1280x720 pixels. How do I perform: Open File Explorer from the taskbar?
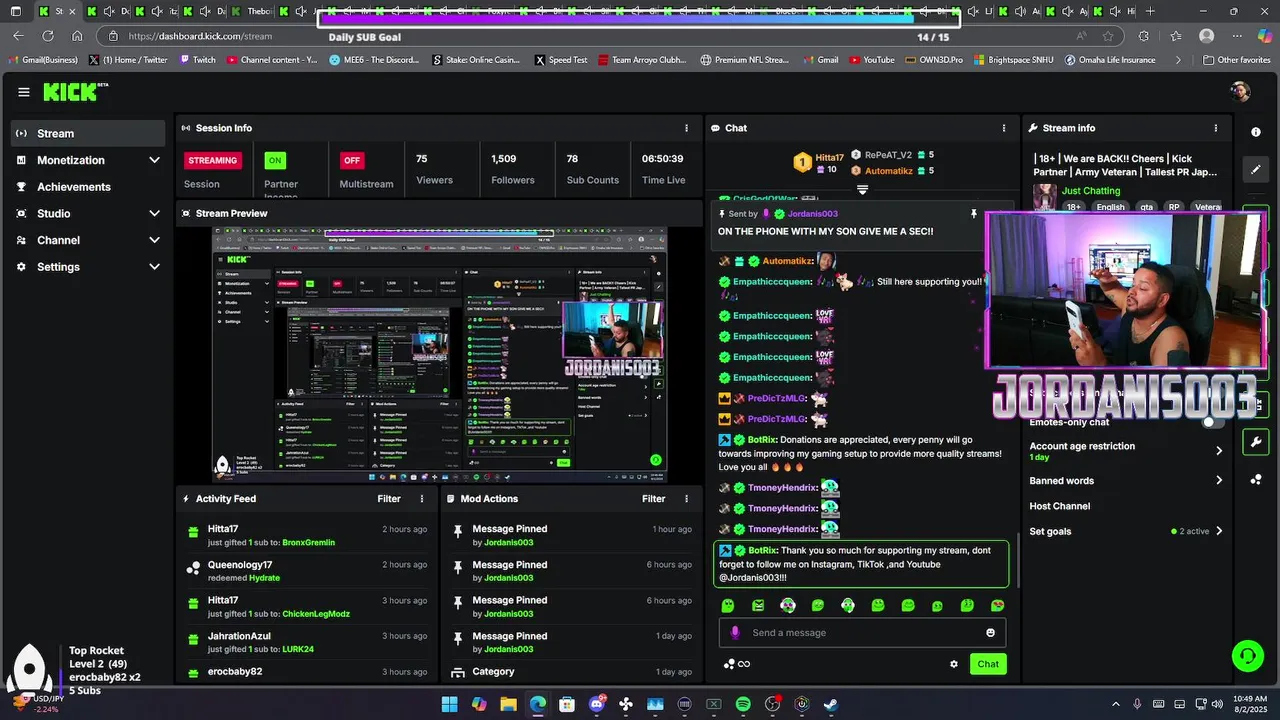(x=508, y=704)
